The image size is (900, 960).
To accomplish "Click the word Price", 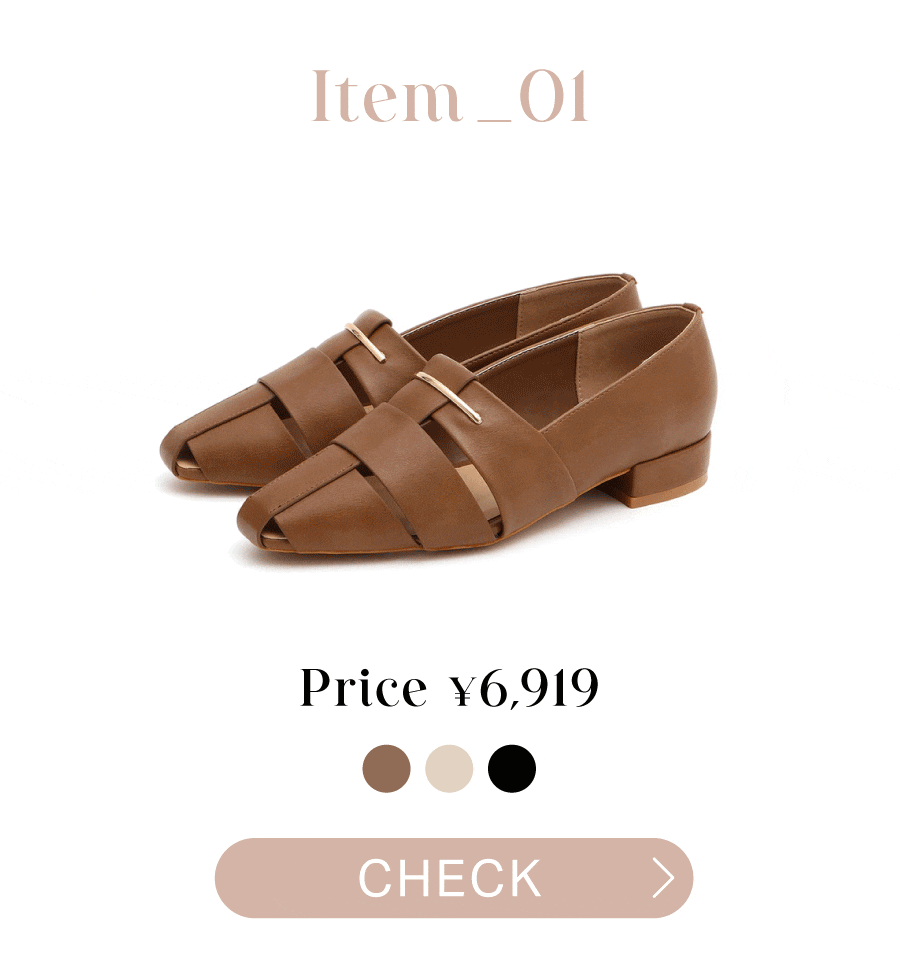I will (364, 688).
